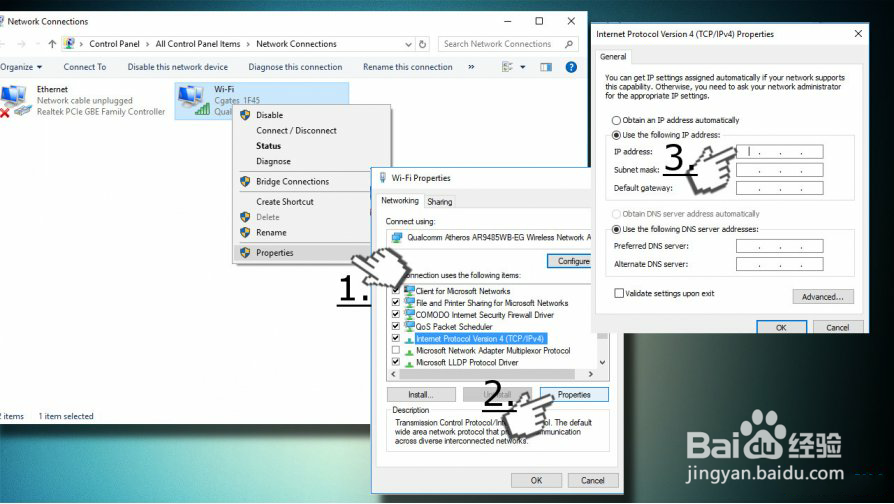This screenshot has height=504, width=894.
Task: Close the IPv4 Properties dialog
Action: tap(858, 34)
